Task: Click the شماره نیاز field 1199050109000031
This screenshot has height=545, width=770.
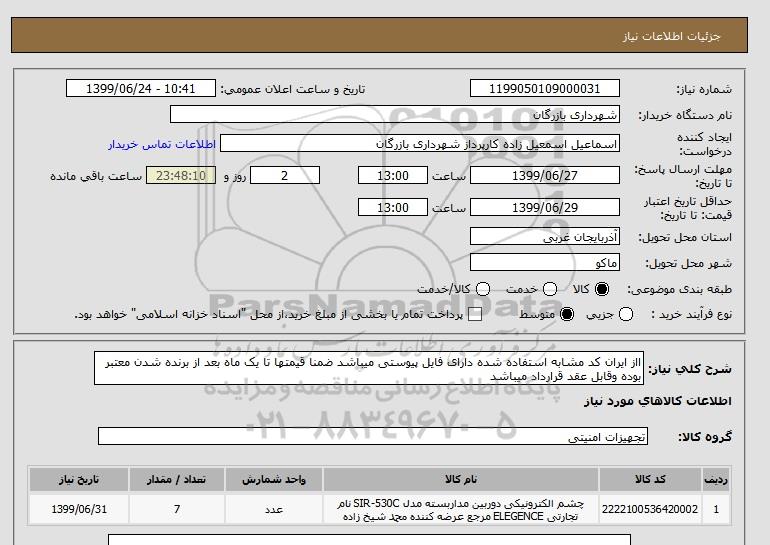Action: (545, 88)
